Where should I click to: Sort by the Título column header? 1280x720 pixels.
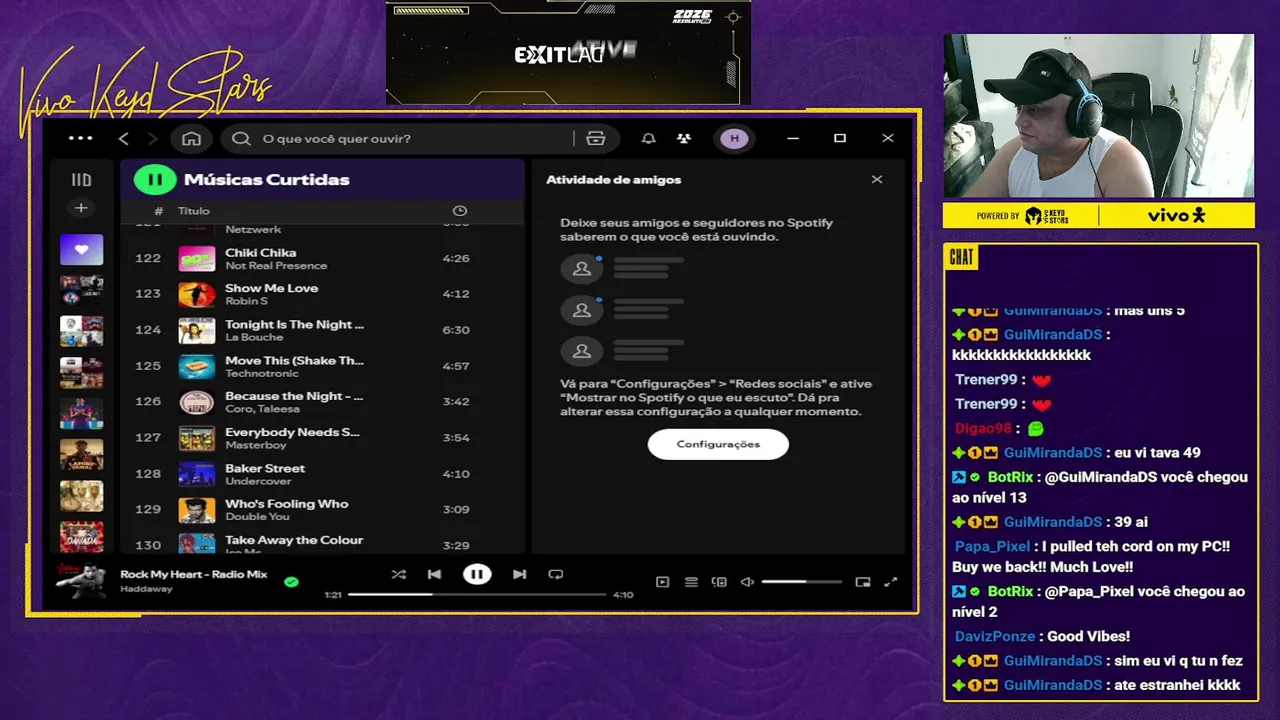pos(194,211)
